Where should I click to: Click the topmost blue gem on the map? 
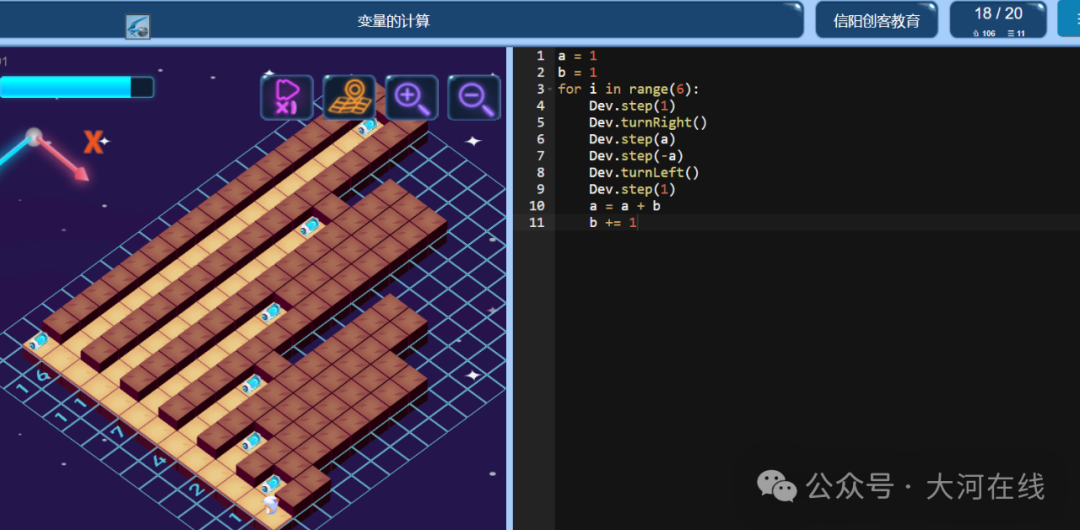[366, 127]
